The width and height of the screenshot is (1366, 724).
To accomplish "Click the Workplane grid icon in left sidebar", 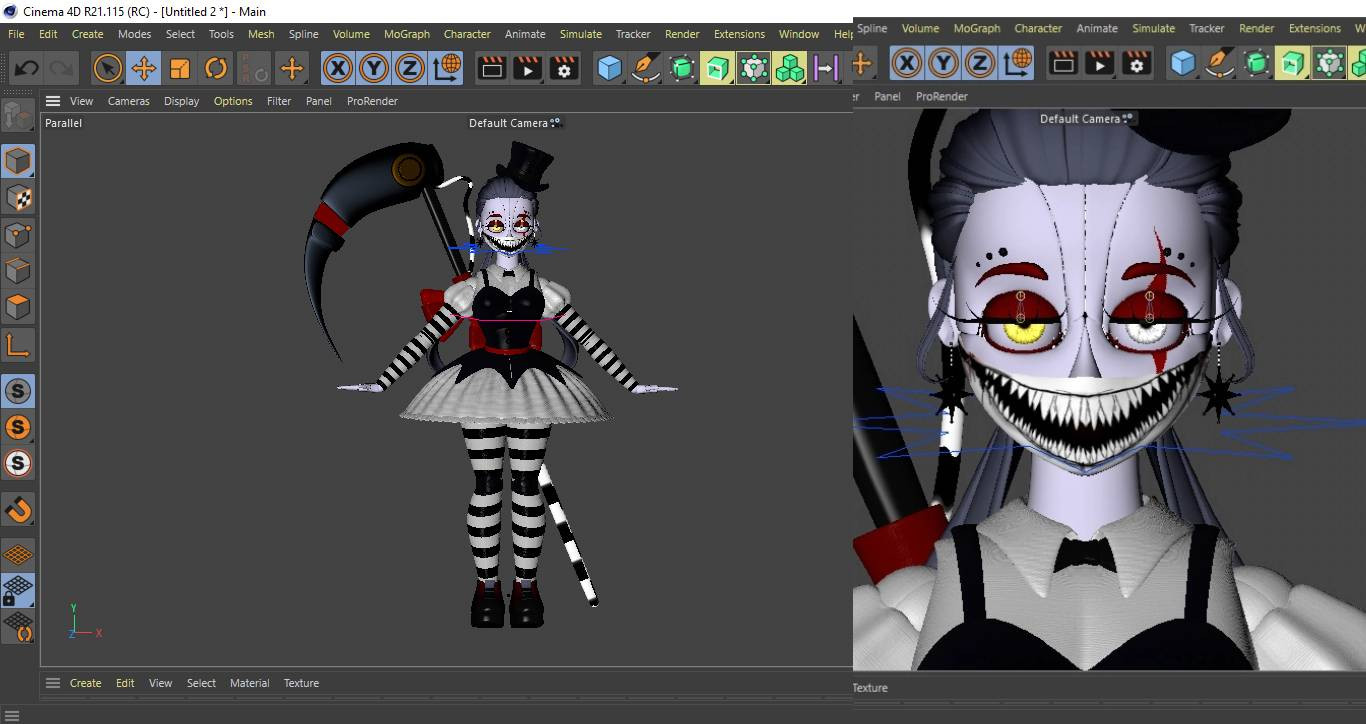I will click(18, 554).
